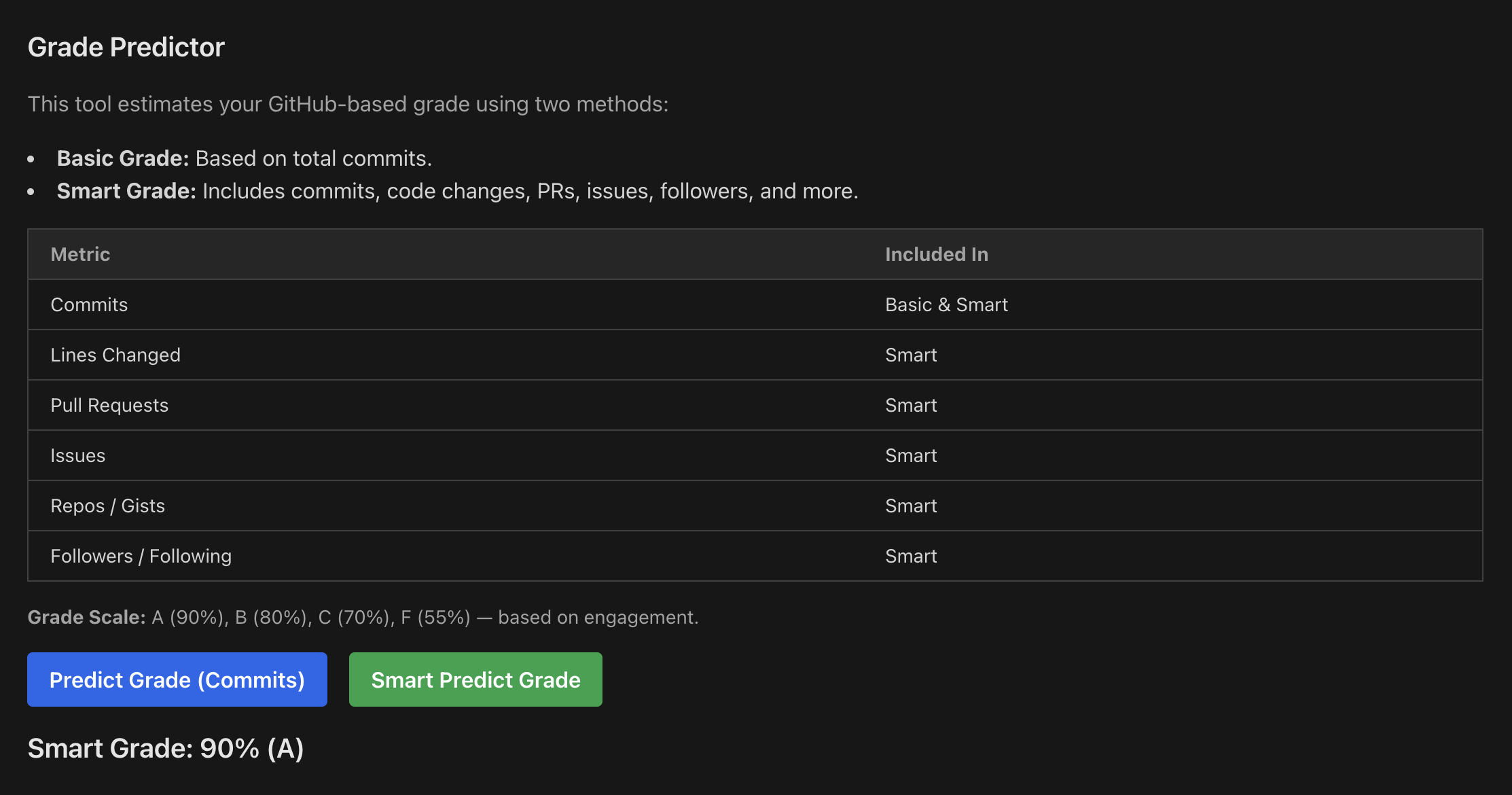Select the Lines Changed metric cell
The image size is (1512, 795).
click(x=115, y=355)
